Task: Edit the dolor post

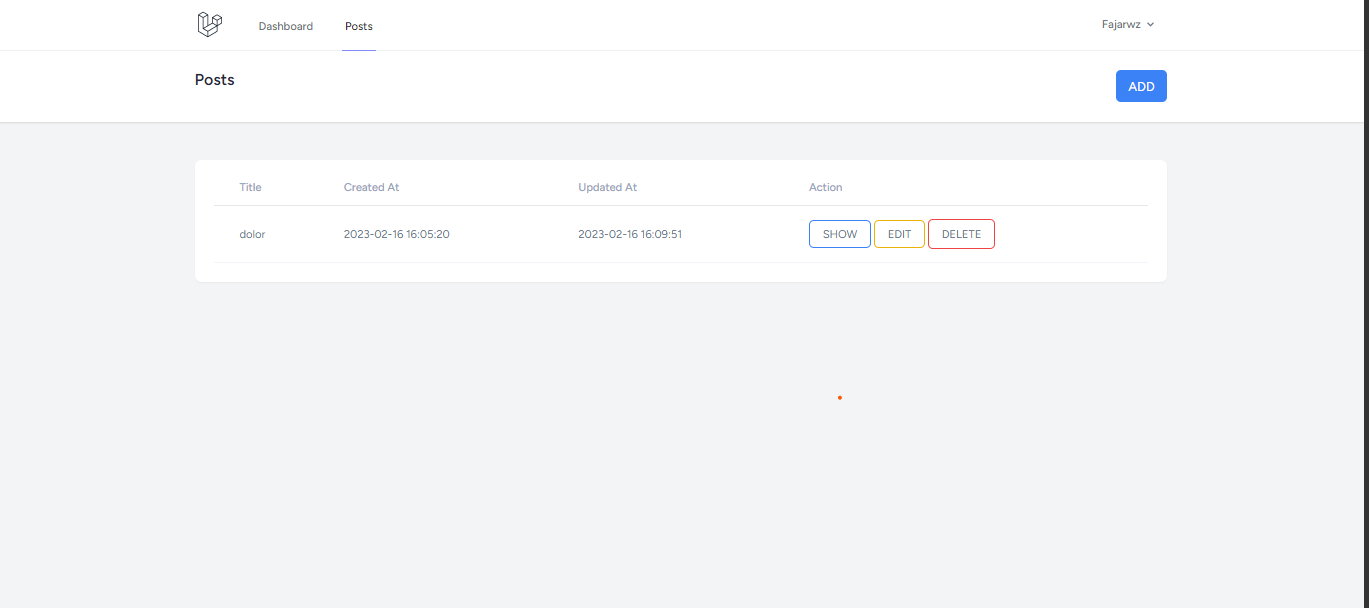Action: pos(900,234)
